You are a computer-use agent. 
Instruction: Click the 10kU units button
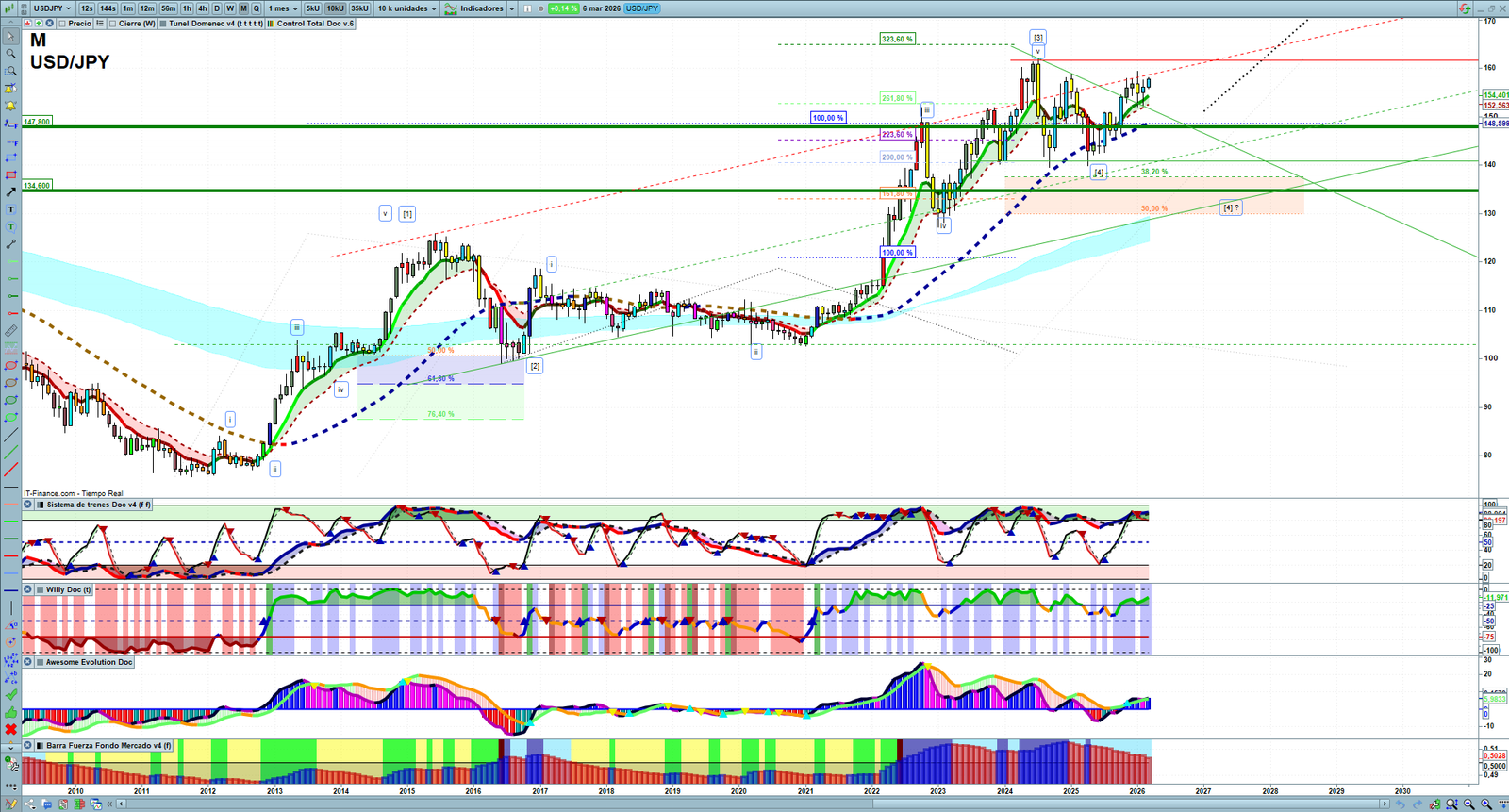[x=336, y=8]
